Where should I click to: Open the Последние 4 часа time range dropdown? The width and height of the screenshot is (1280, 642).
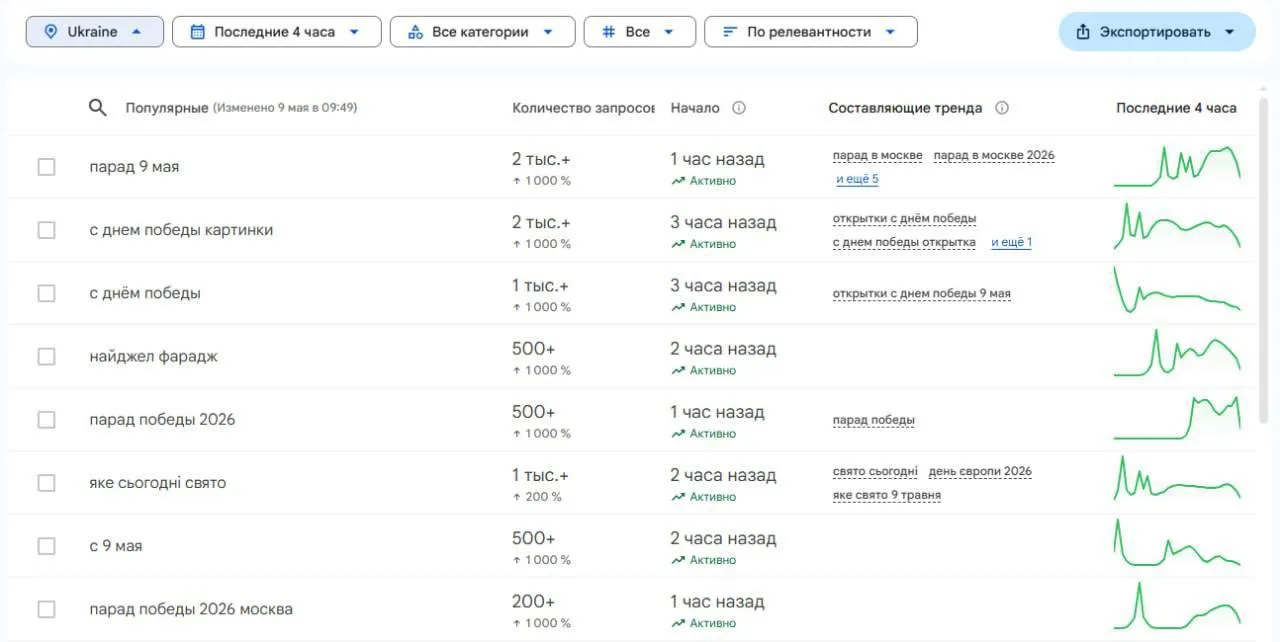tap(276, 32)
